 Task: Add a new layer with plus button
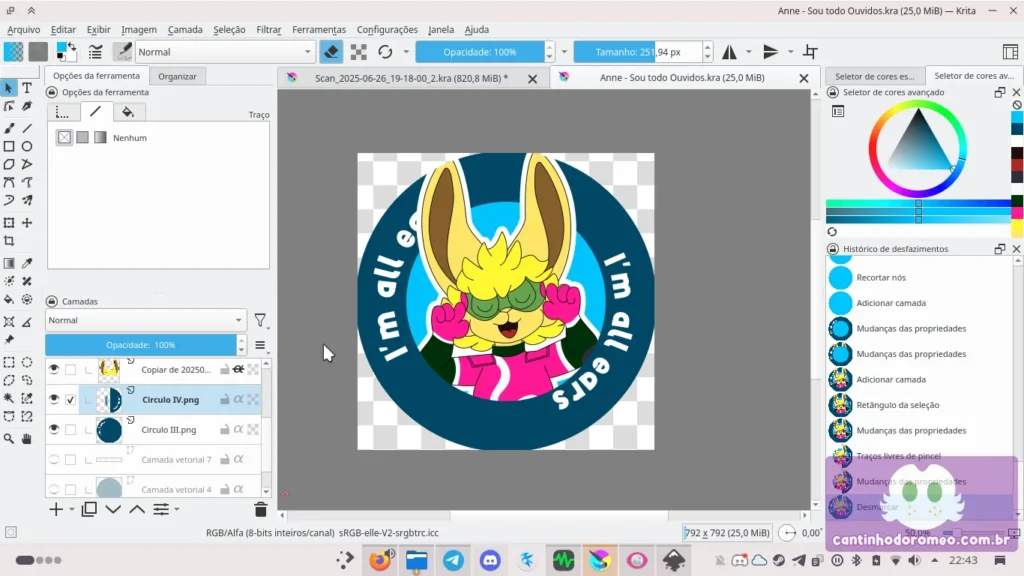pos(56,509)
